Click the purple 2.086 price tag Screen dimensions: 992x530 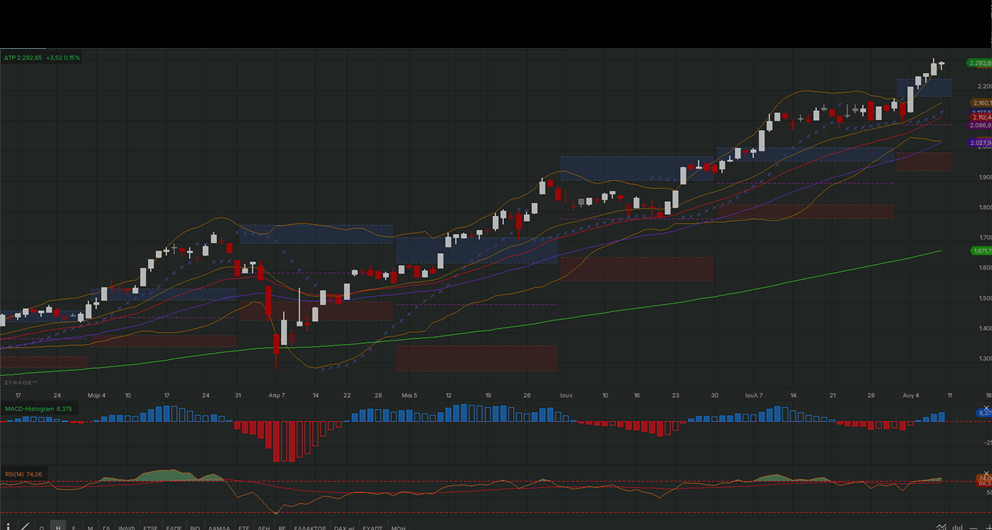(981, 125)
